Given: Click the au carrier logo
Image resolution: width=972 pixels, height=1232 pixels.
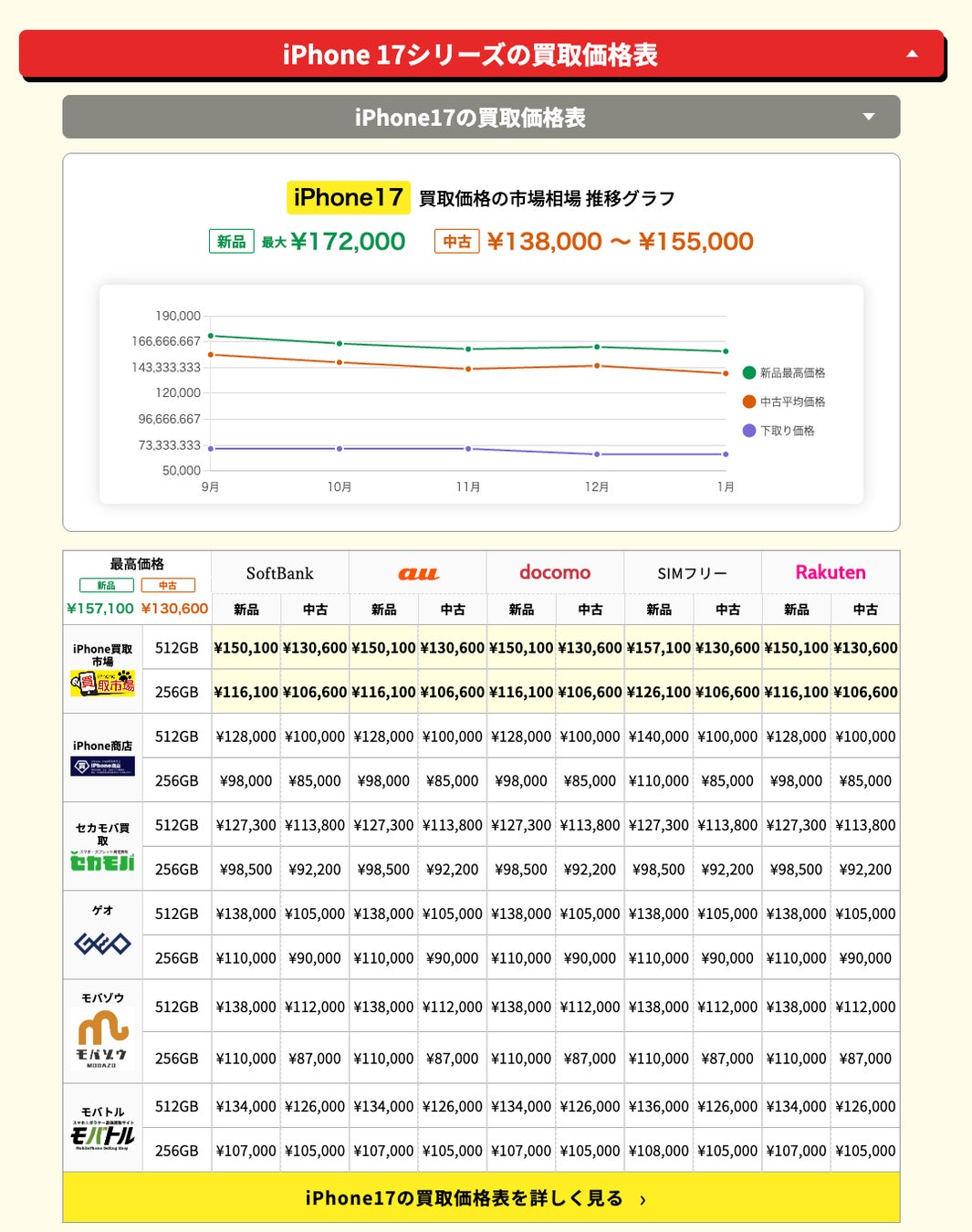Looking at the screenshot, I should pos(418,573).
